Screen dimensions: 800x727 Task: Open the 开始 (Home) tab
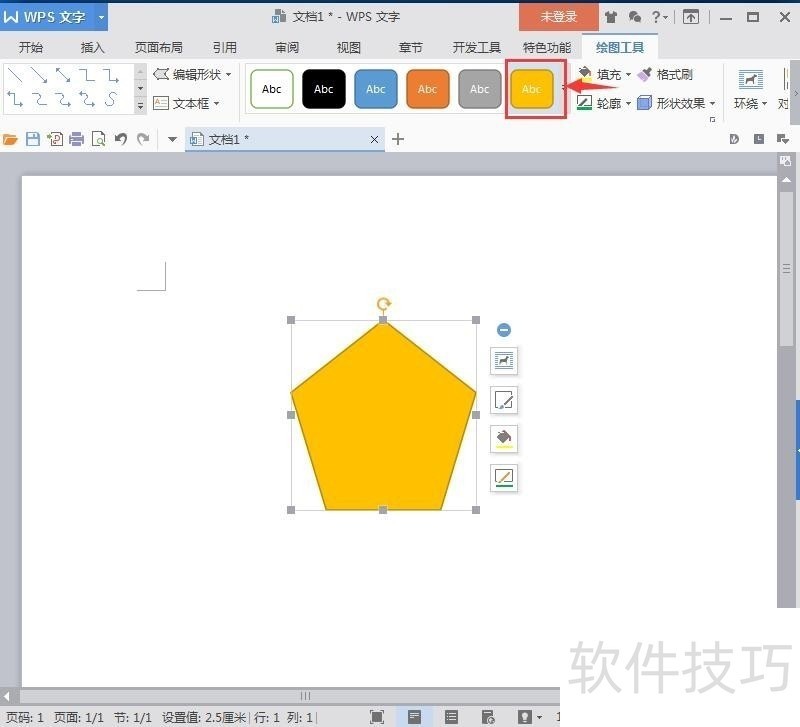tap(31, 47)
